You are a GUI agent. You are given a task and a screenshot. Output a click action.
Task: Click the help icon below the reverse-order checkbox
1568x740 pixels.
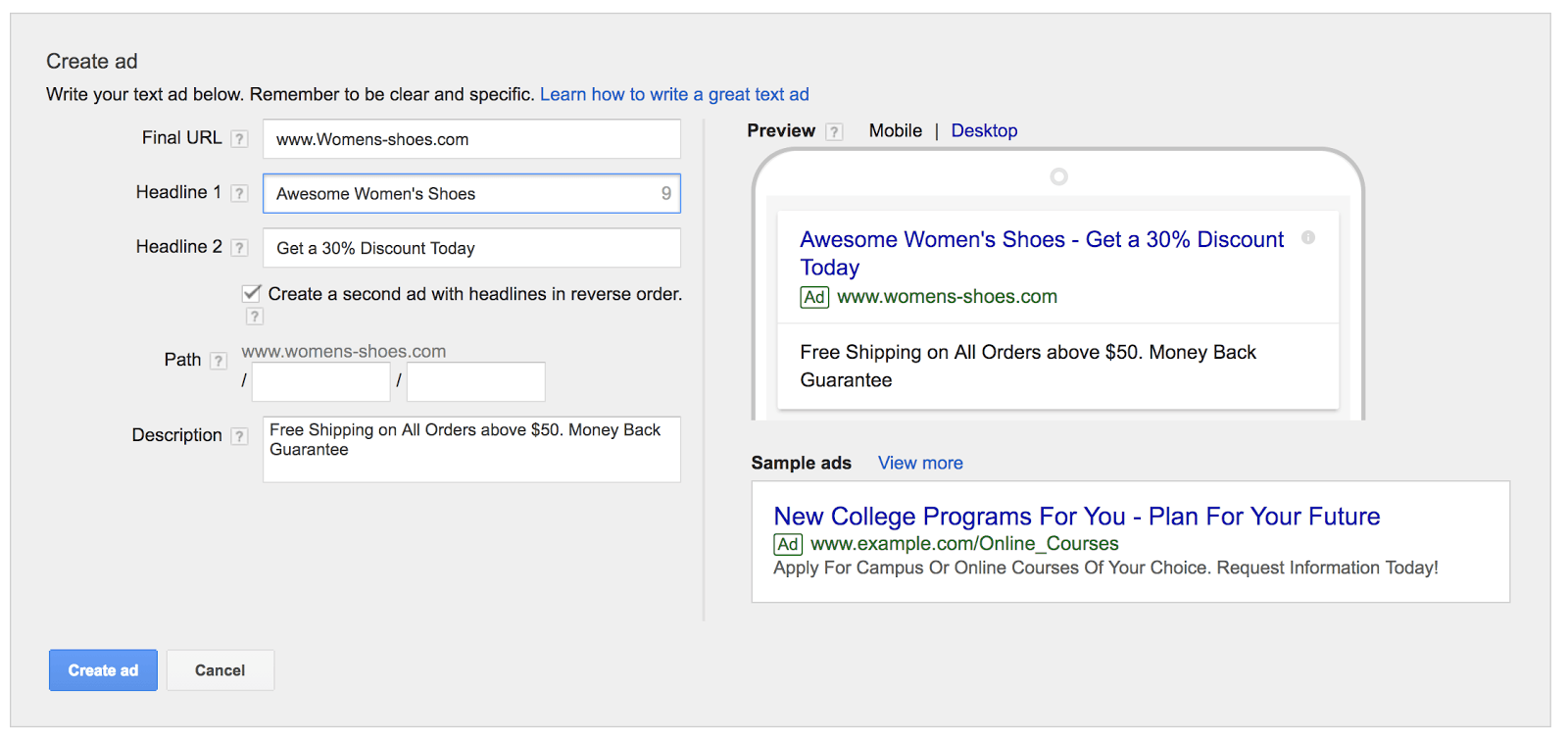(x=255, y=317)
